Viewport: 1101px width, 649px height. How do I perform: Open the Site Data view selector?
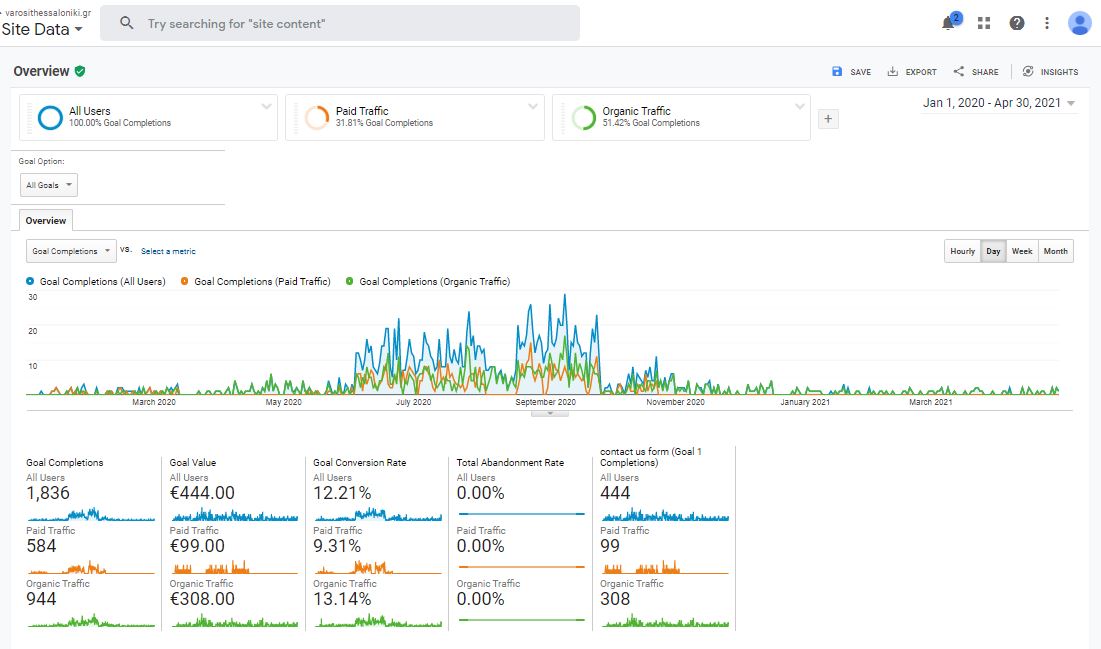[42, 29]
